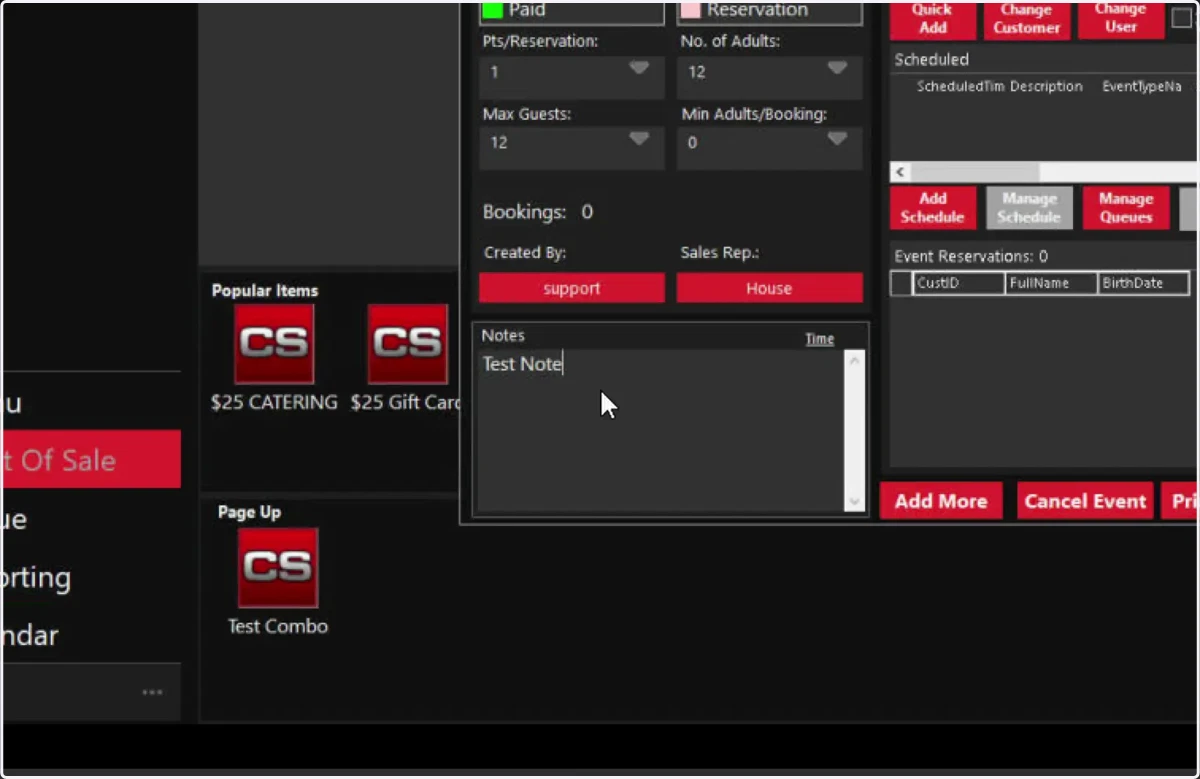This screenshot has height=779, width=1200.
Task: Click the BirthDate column header
Action: (x=1144, y=283)
